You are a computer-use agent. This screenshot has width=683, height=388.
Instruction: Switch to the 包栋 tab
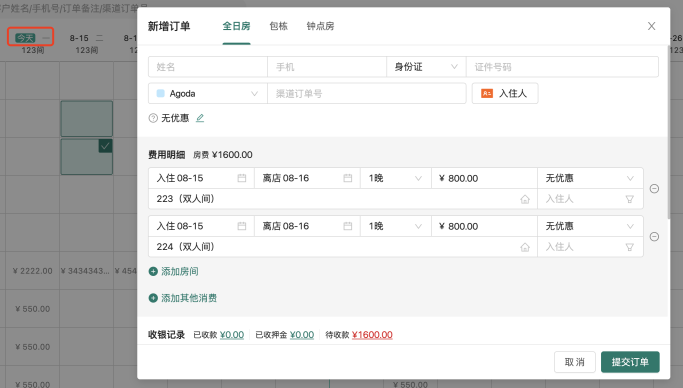click(278, 26)
